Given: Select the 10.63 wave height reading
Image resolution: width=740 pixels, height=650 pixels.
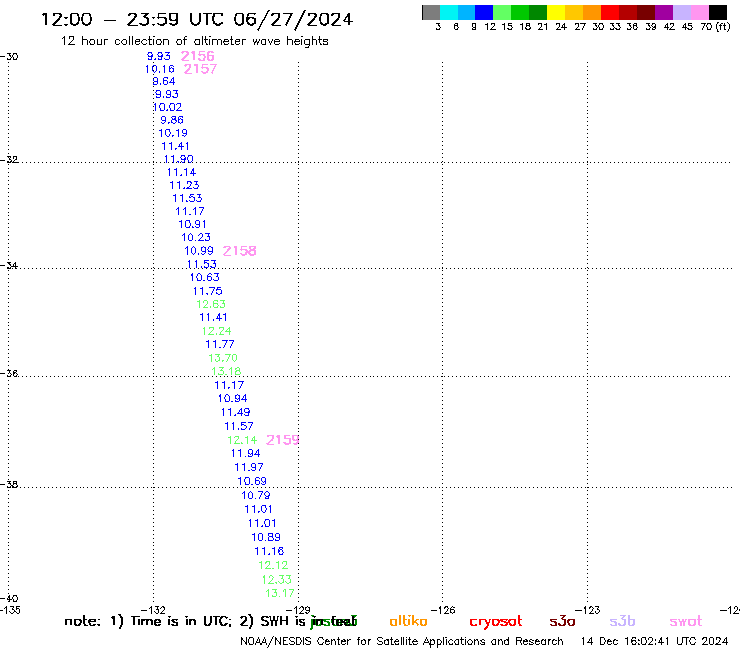Looking at the screenshot, I should click(204, 277).
